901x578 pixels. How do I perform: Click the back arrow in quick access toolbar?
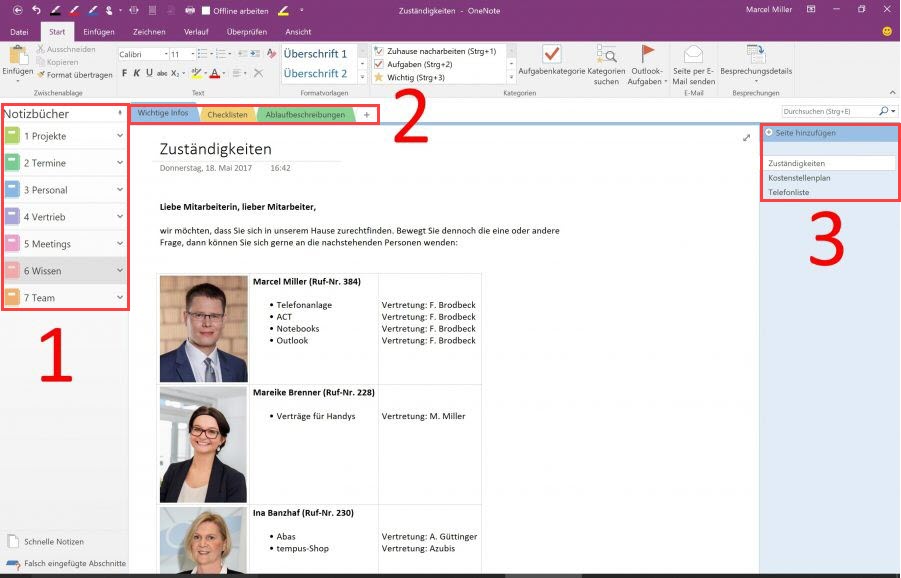pos(18,10)
